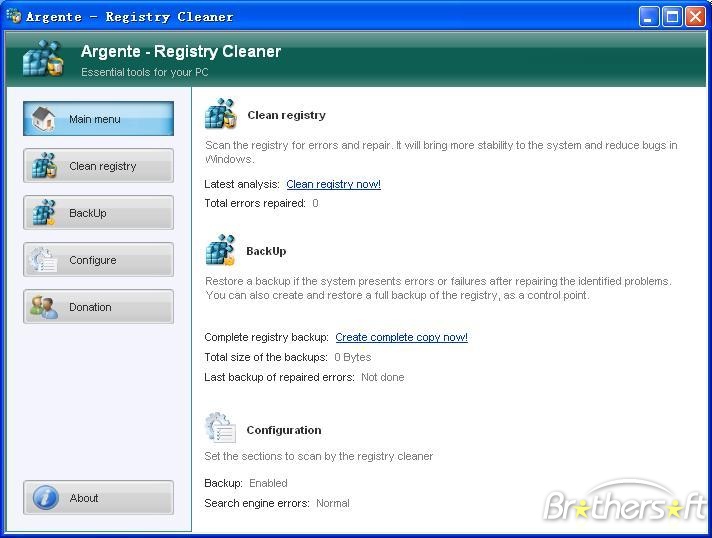The width and height of the screenshot is (712, 538).
Task: Click the 'Set the sections to scan' description
Action: (x=318, y=456)
